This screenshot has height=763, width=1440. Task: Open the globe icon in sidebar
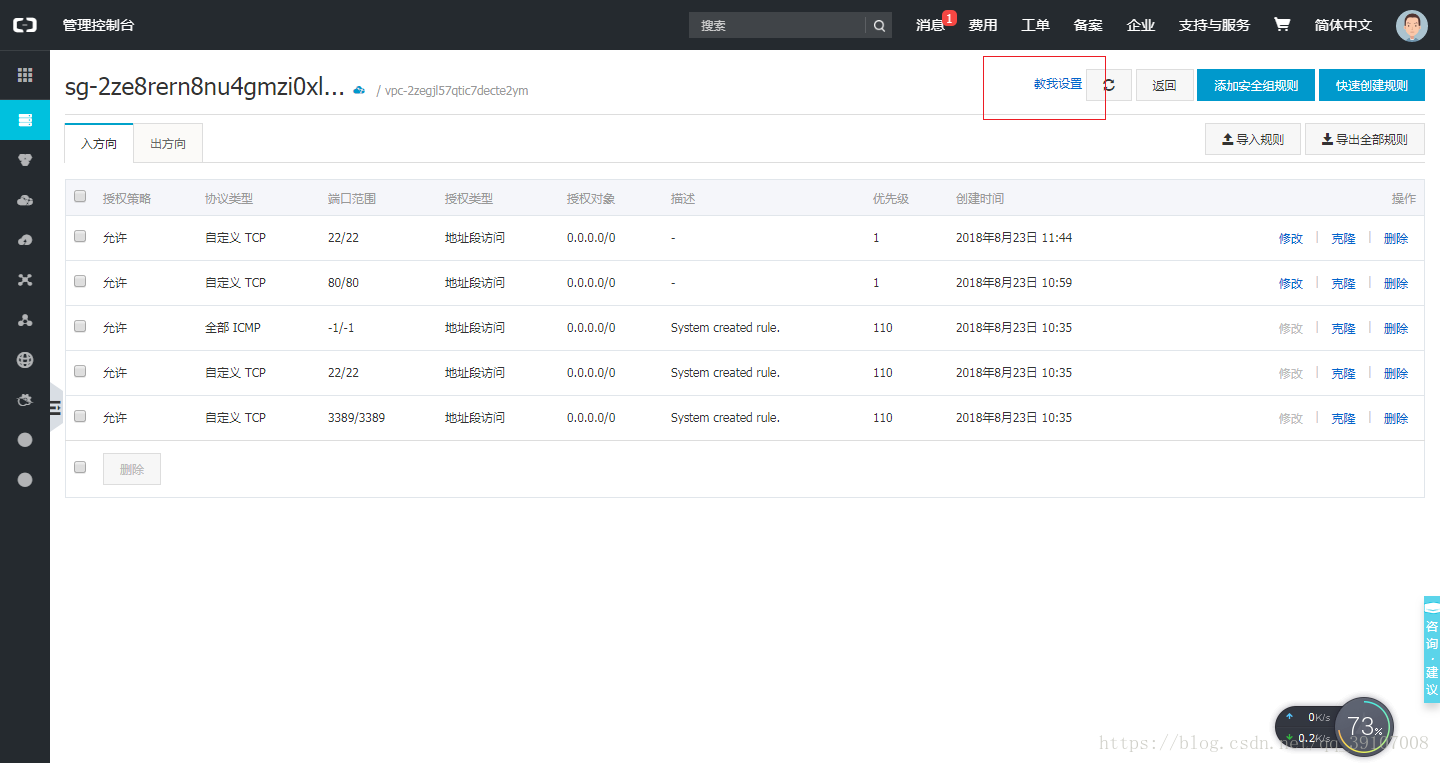click(25, 360)
